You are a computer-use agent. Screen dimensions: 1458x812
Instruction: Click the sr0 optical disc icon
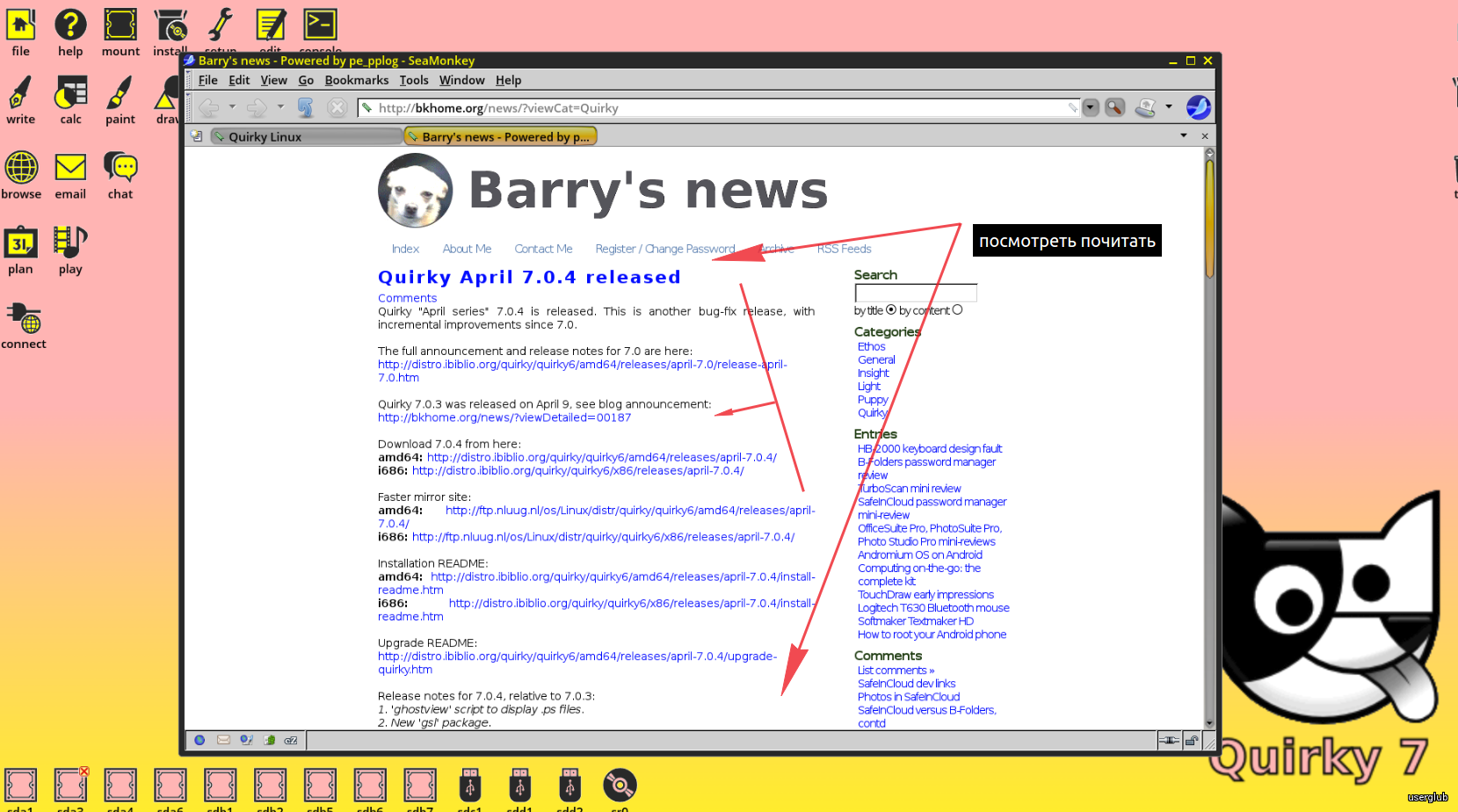tap(620, 789)
